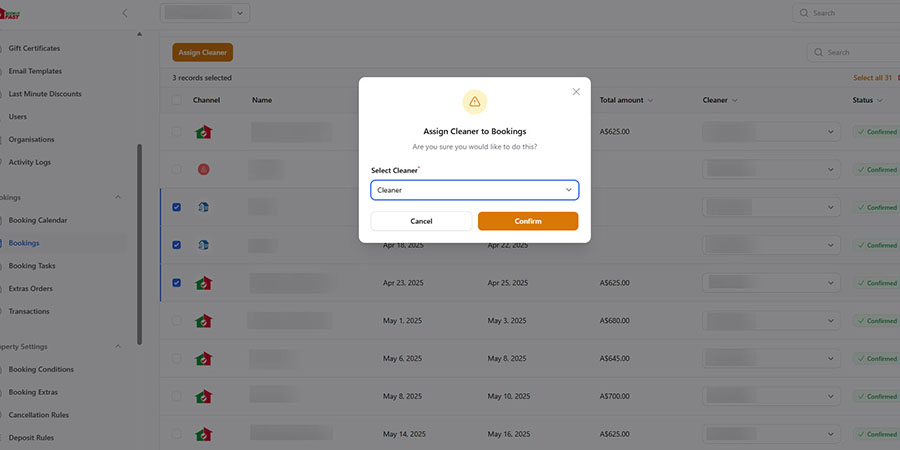The image size is (900, 450).
Task: Sort by the Status column header
Action: point(867,100)
